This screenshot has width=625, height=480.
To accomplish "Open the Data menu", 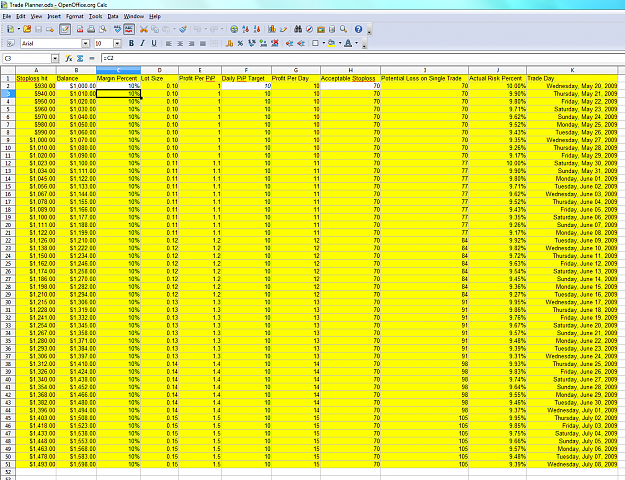I will click(x=113, y=16).
